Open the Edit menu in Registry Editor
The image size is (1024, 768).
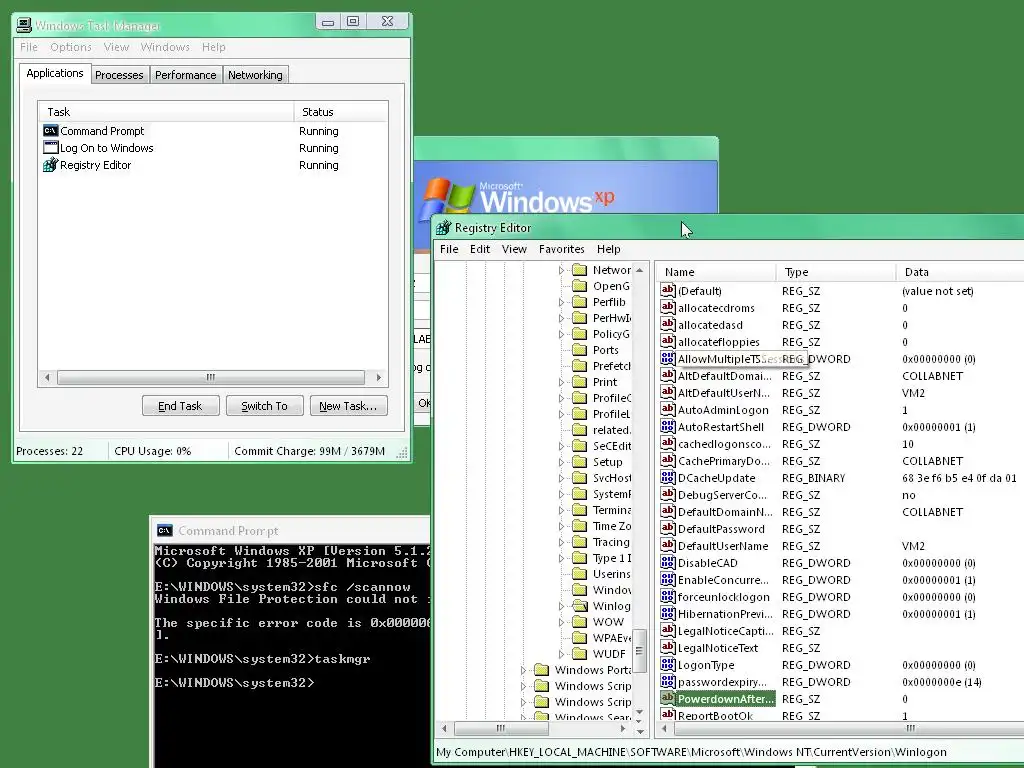tap(480, 249)
